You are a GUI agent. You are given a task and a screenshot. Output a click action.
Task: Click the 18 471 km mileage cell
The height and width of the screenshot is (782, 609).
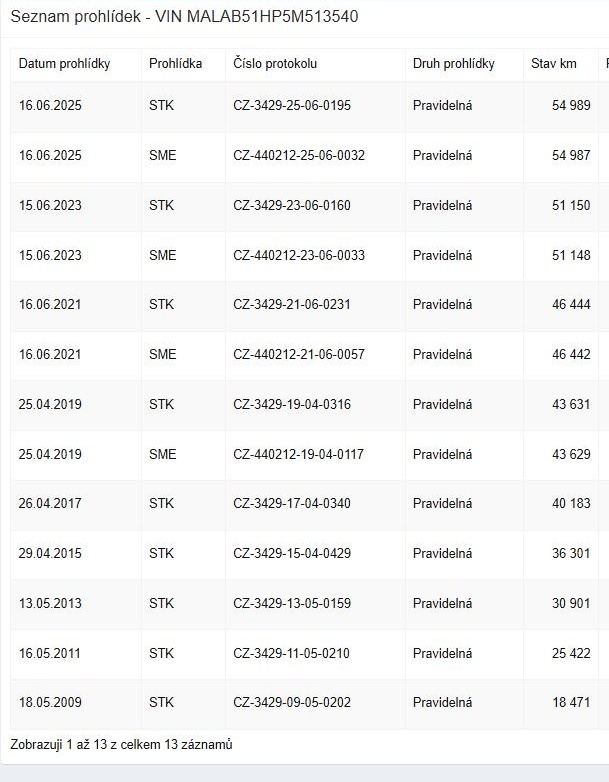[571, 703]
